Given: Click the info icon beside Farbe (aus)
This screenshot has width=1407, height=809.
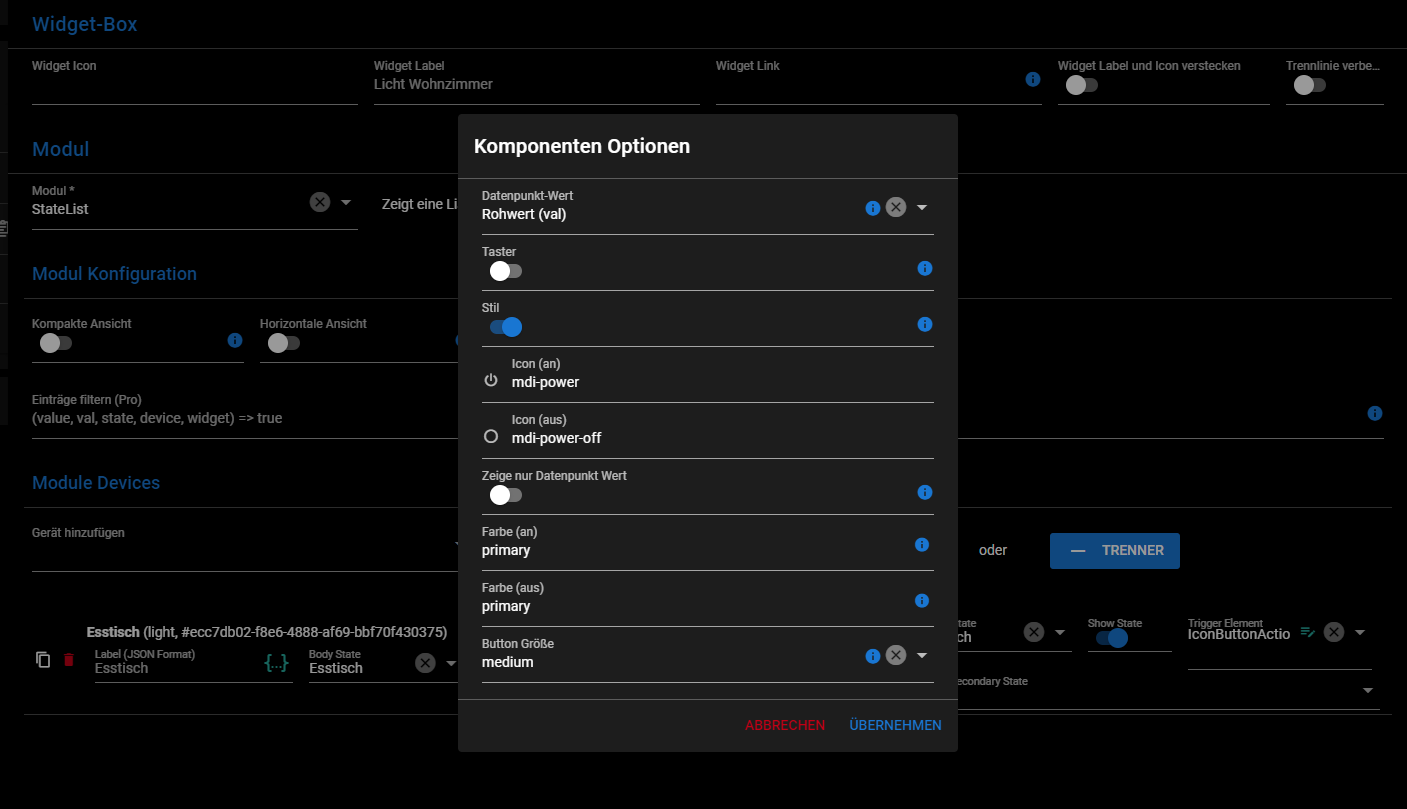Looking at the screenshot, I should 922,601.
